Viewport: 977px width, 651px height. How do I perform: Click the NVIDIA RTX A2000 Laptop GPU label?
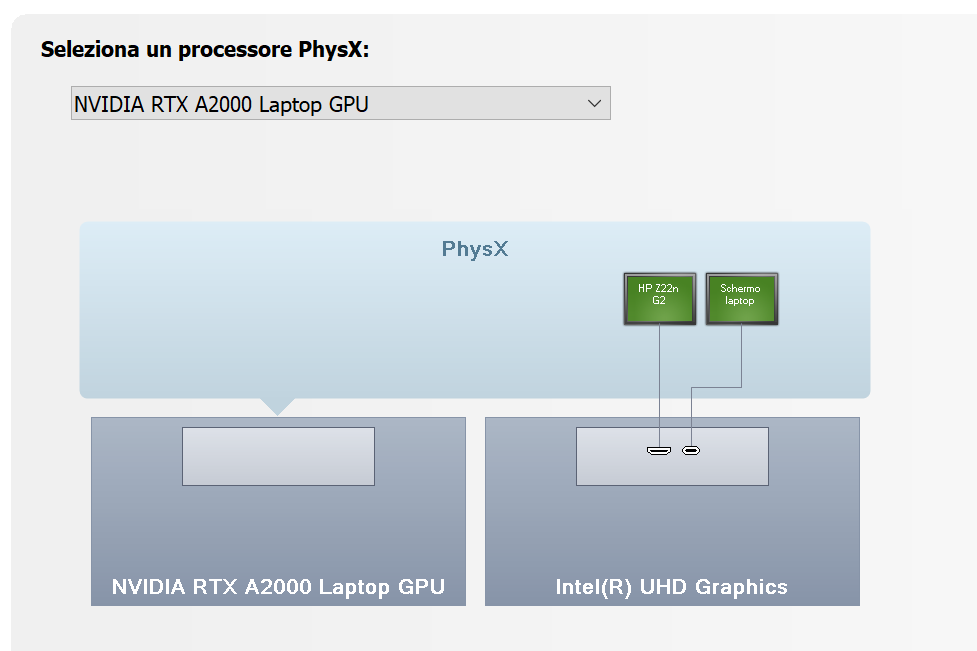(278, 587)
